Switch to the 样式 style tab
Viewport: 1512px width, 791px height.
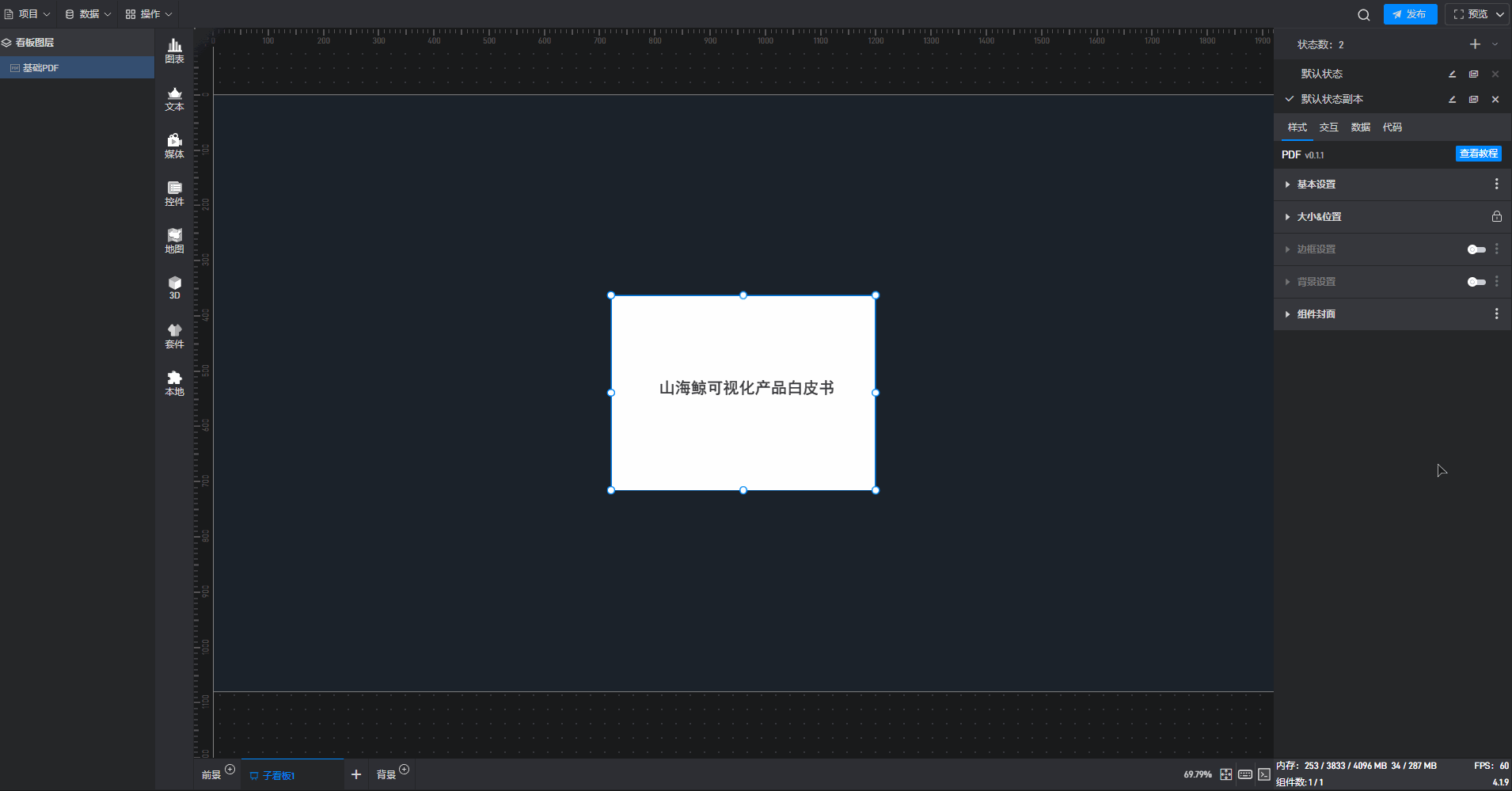[1297, 127]
